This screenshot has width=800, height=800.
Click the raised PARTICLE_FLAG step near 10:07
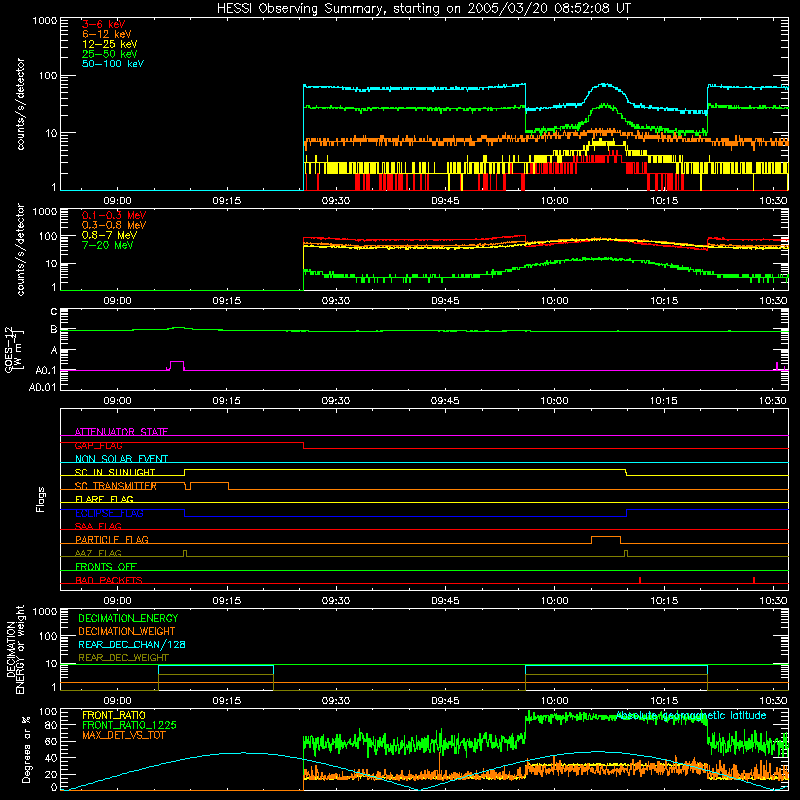[x=606, y=537]
